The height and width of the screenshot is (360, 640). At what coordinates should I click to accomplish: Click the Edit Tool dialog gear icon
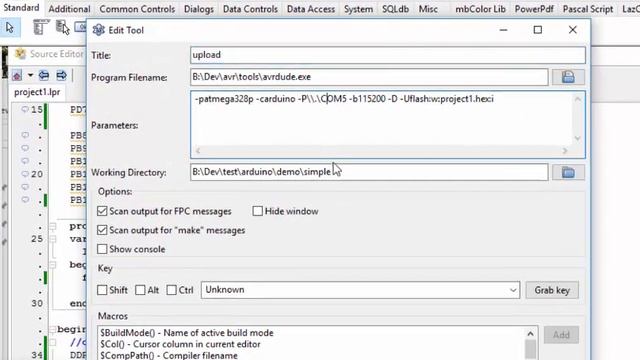pyautogui.click(x=98, y=30)
